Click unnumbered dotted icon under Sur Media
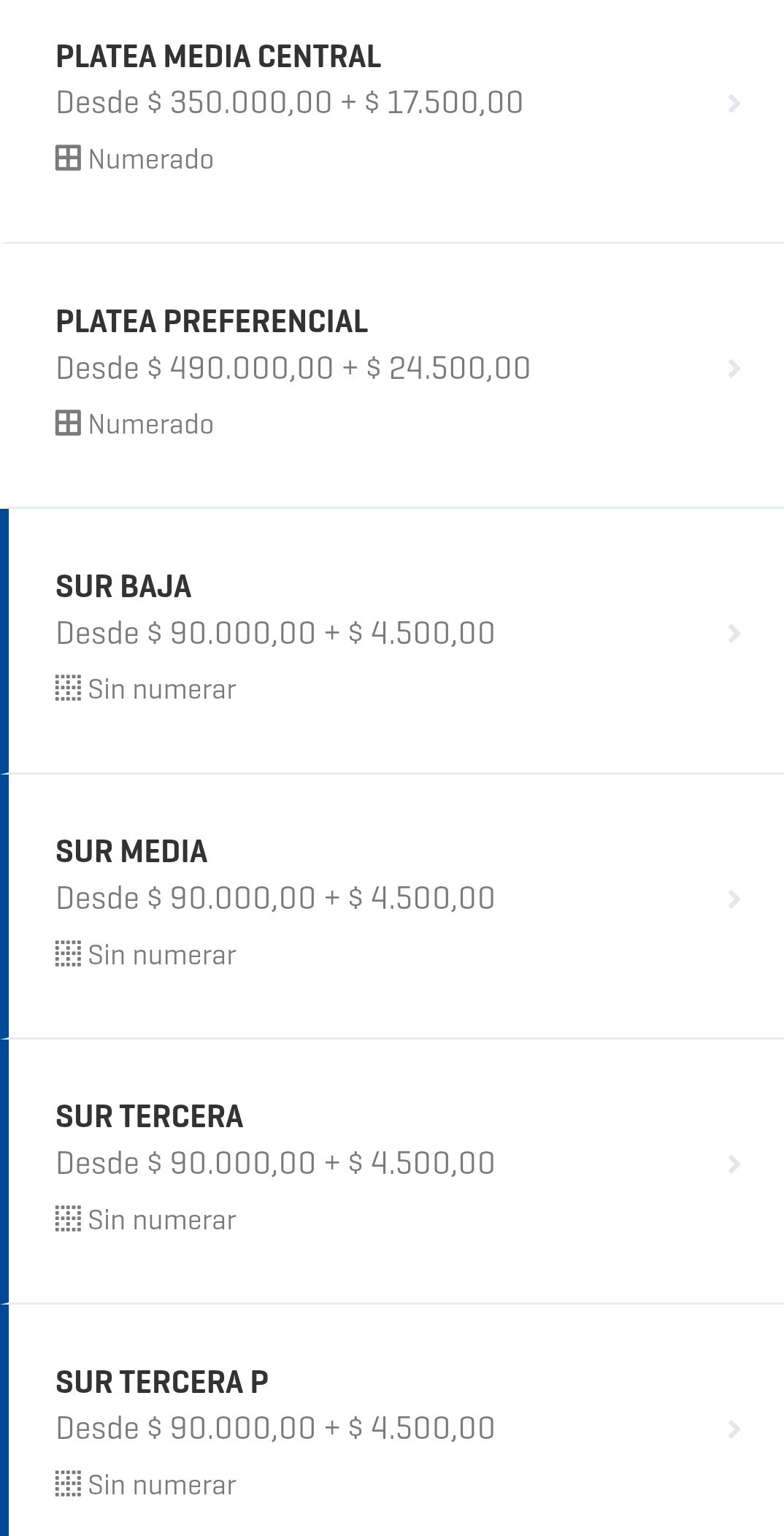Viewport: 784px width, 1536px height. tap(68, 954)
